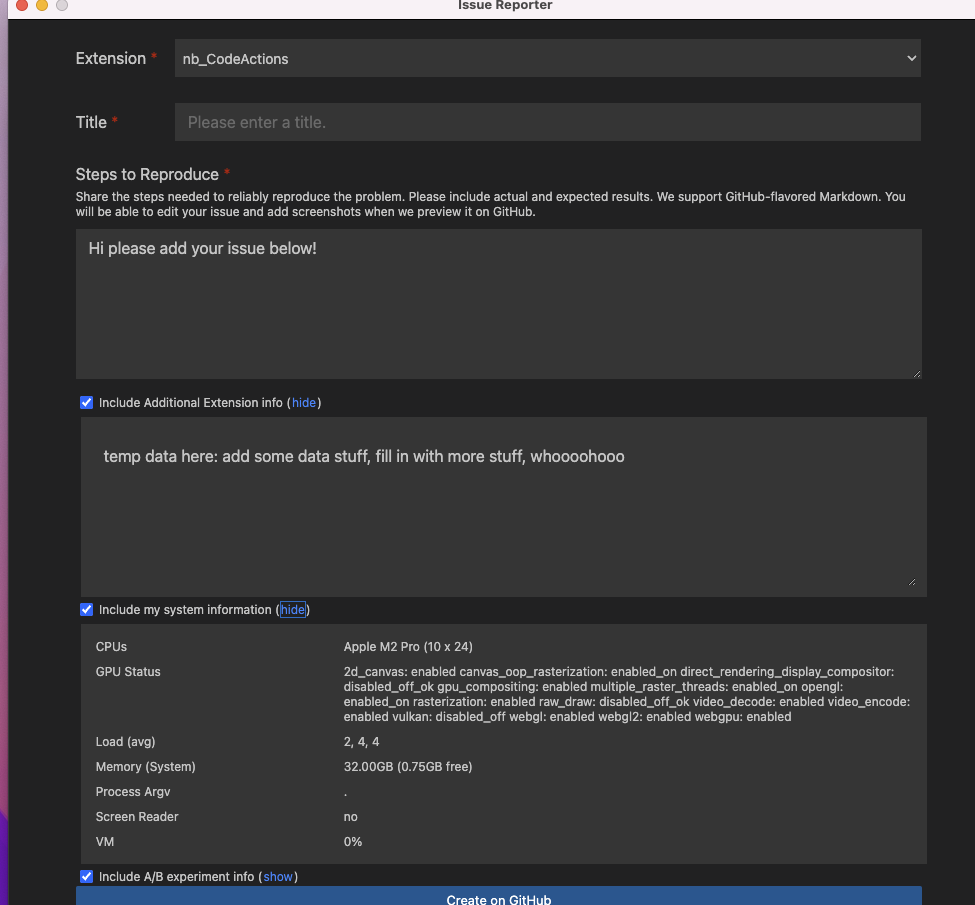Screen dimensions: 975x905
Task: Grab the resize handle of Steps to Reproduce box
Action: point(917,374)
